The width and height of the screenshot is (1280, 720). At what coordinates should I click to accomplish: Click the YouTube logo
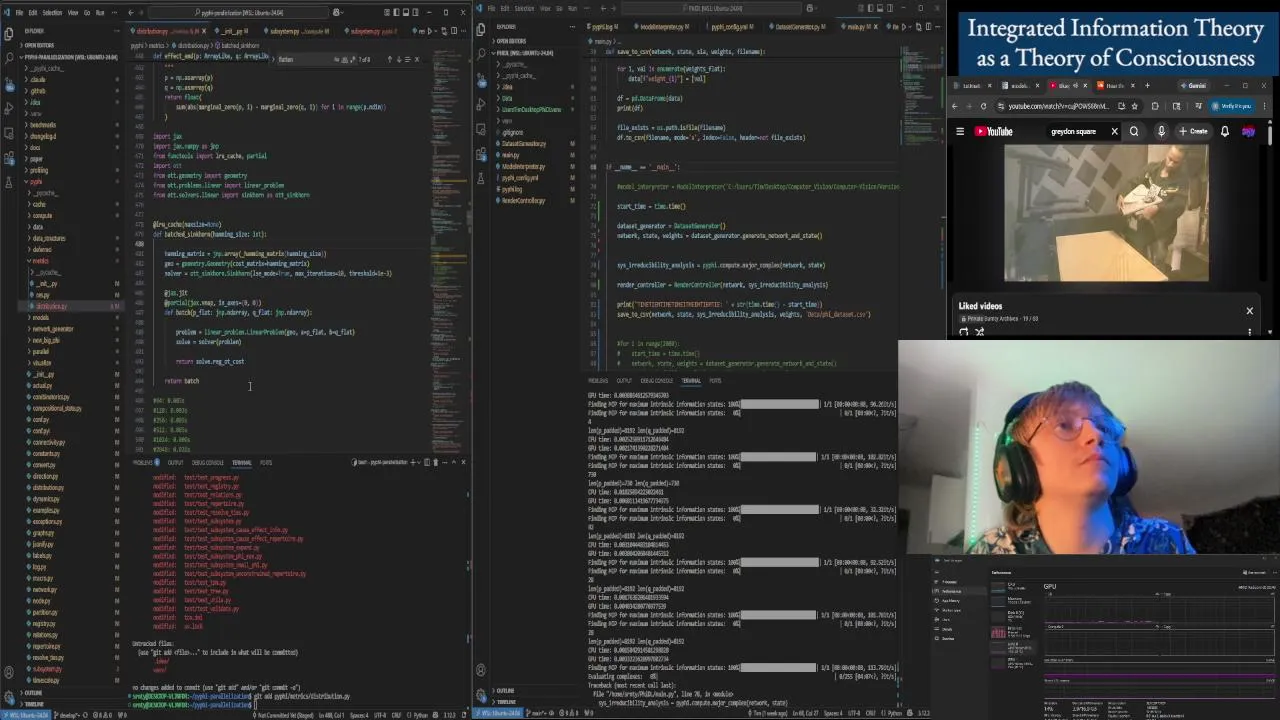point(994,131)
